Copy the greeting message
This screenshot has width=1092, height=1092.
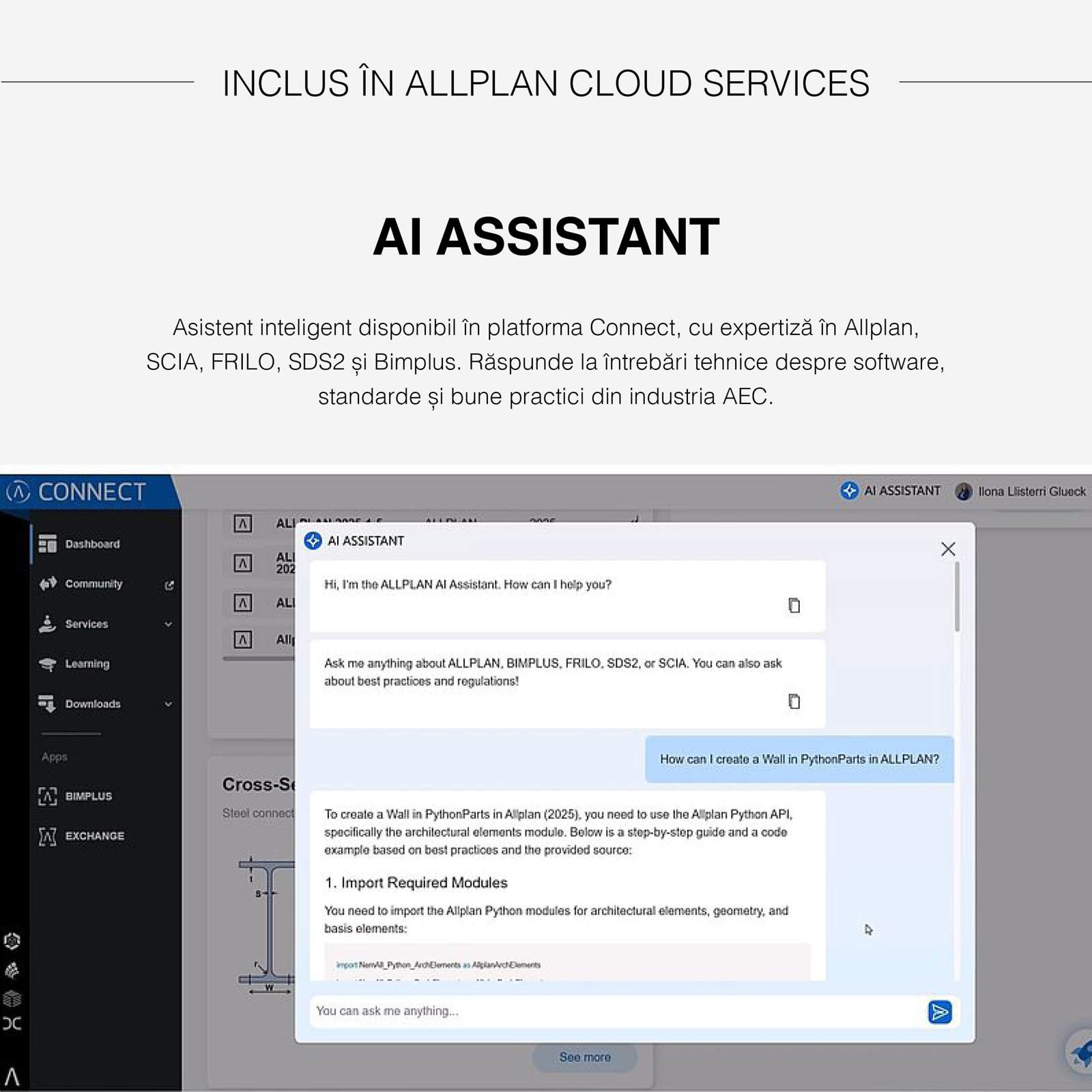click(794, 605)
